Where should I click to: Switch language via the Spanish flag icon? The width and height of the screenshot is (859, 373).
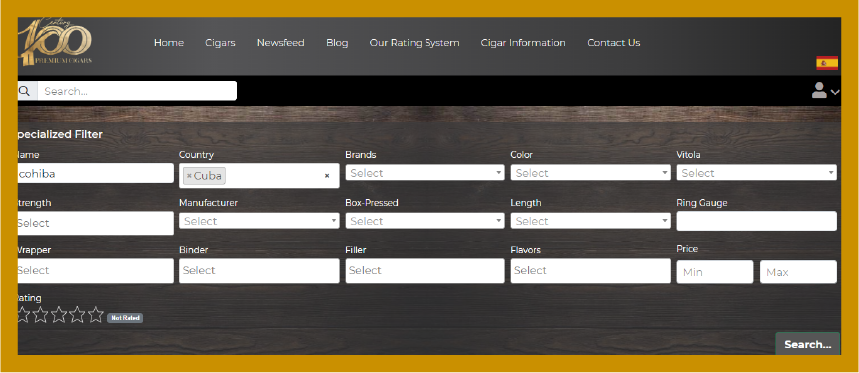point(827,63)
